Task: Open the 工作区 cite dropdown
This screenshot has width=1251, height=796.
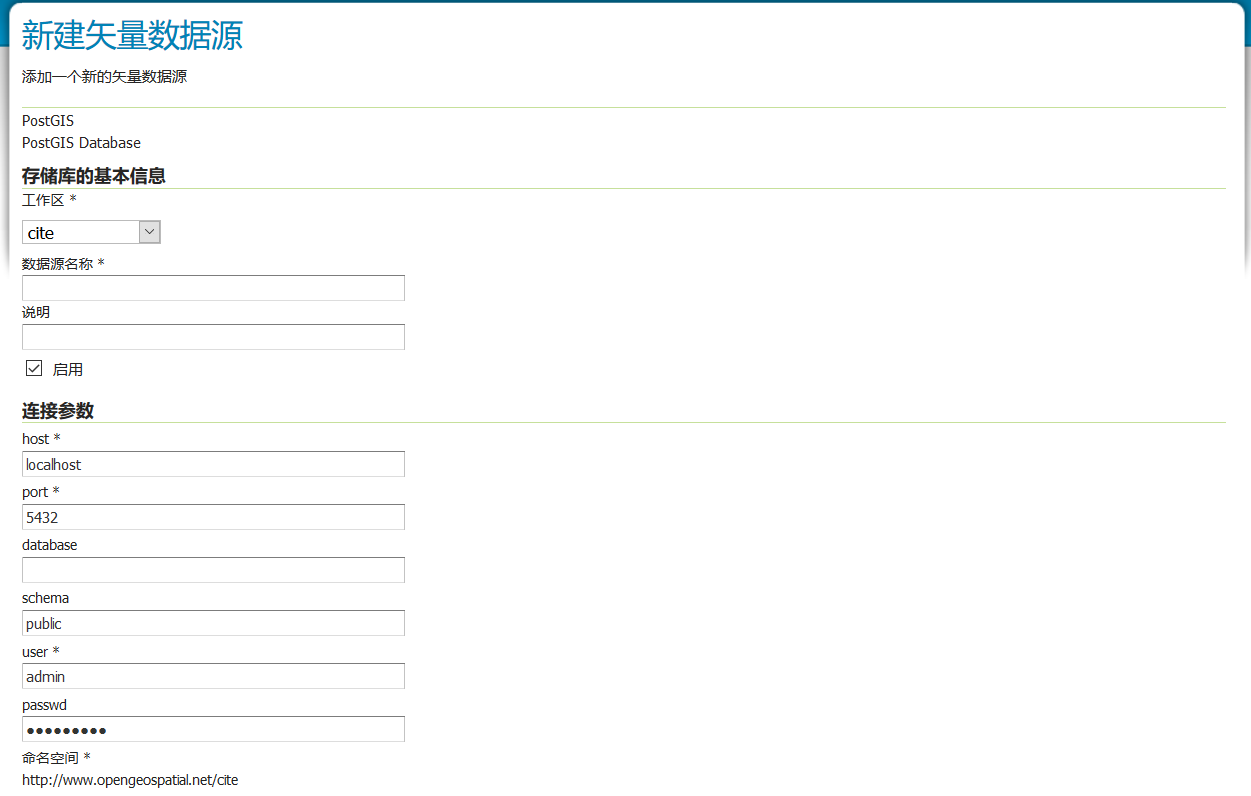Action: coord(91,232)
